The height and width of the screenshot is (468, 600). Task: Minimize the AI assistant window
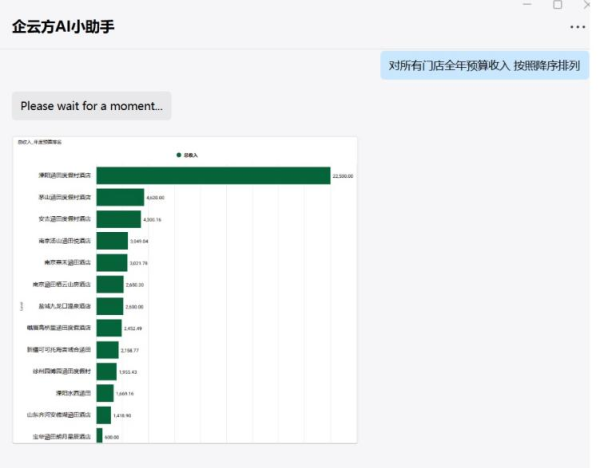[527, 4]
